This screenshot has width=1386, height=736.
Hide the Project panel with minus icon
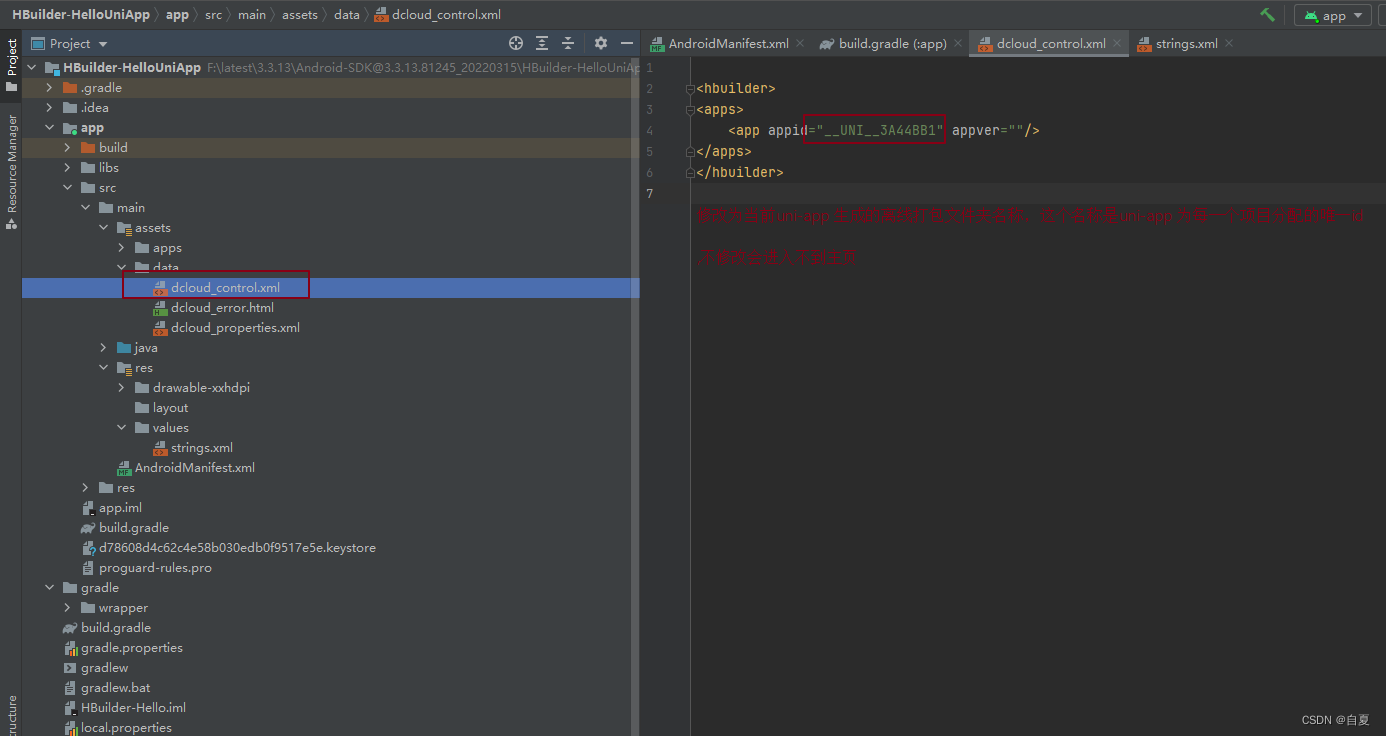[x=627, y=43]
